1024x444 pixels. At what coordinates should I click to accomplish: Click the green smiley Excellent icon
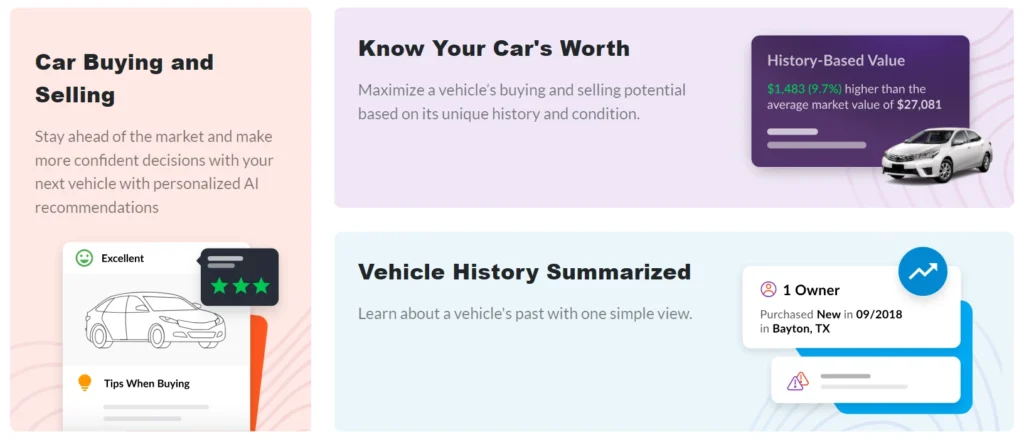point(84,258)
